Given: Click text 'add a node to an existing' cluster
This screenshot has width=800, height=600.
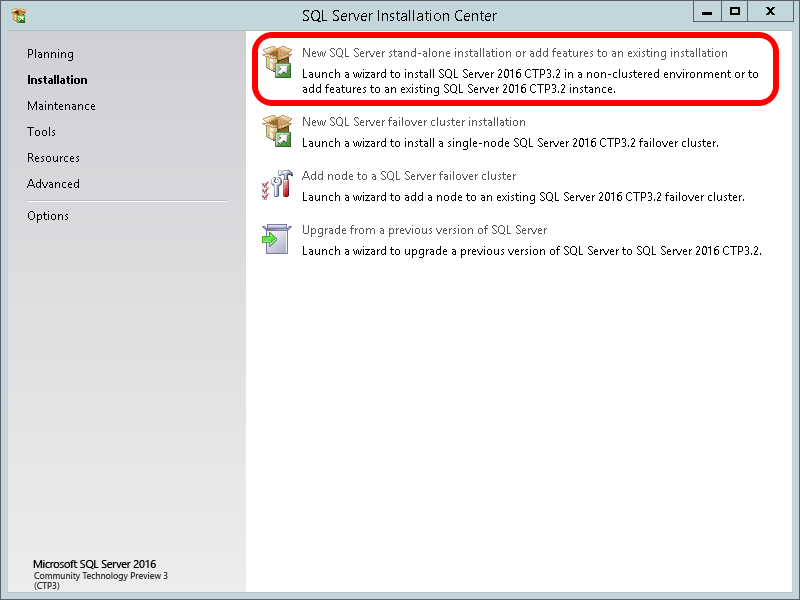Looking at the screenshot, I should click(523, 197).
